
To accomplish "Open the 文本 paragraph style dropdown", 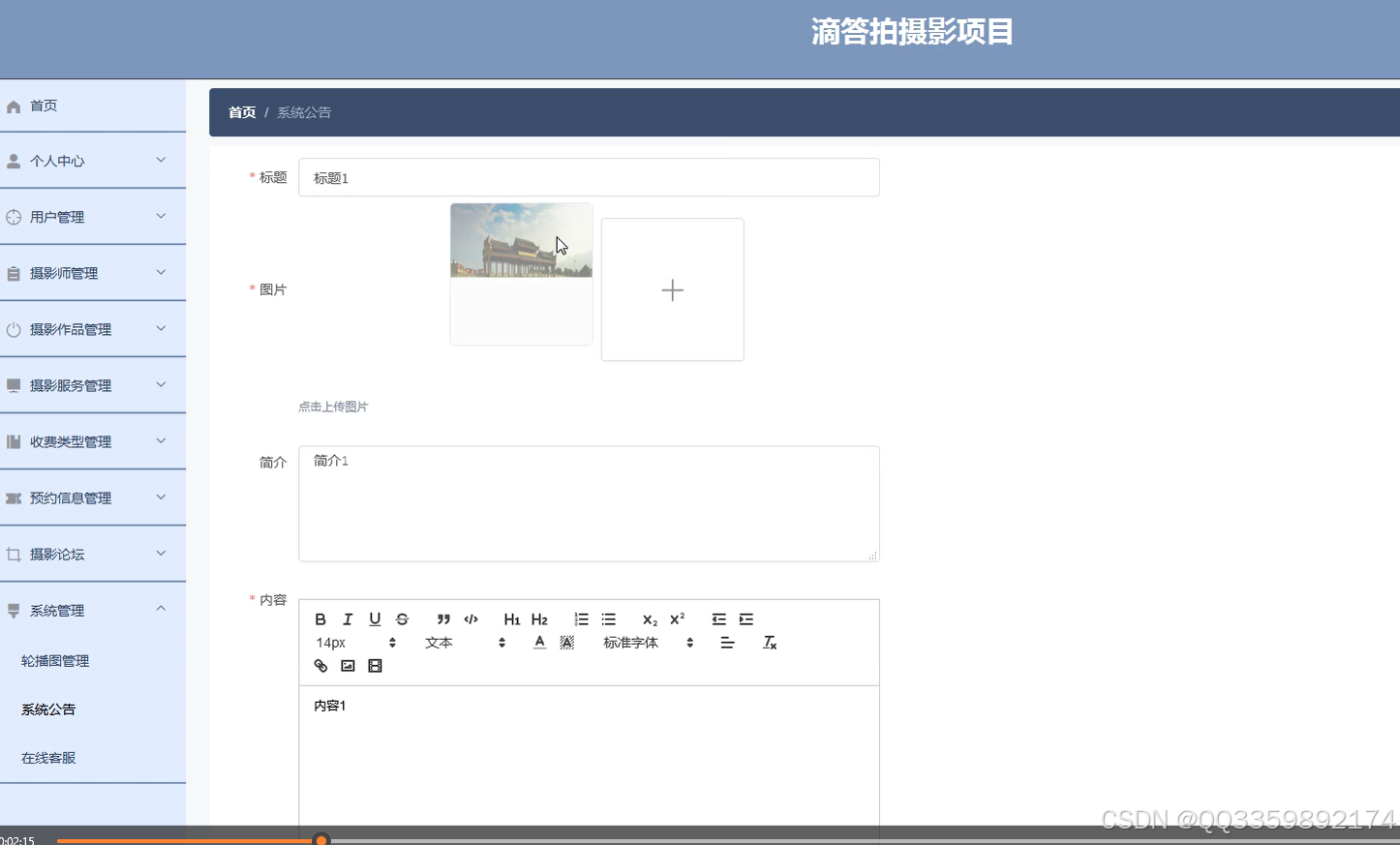I will point(465,643).
